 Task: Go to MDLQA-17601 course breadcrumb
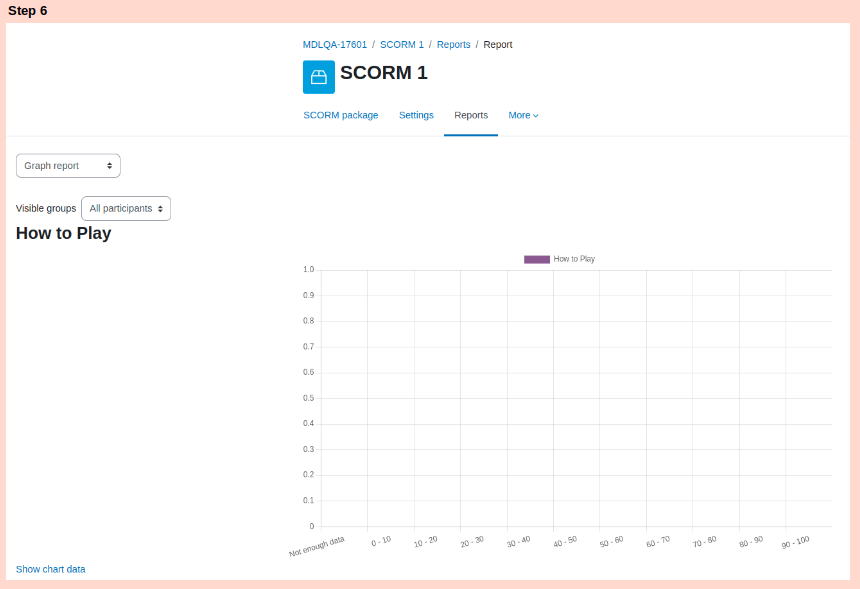coord(335,44)
